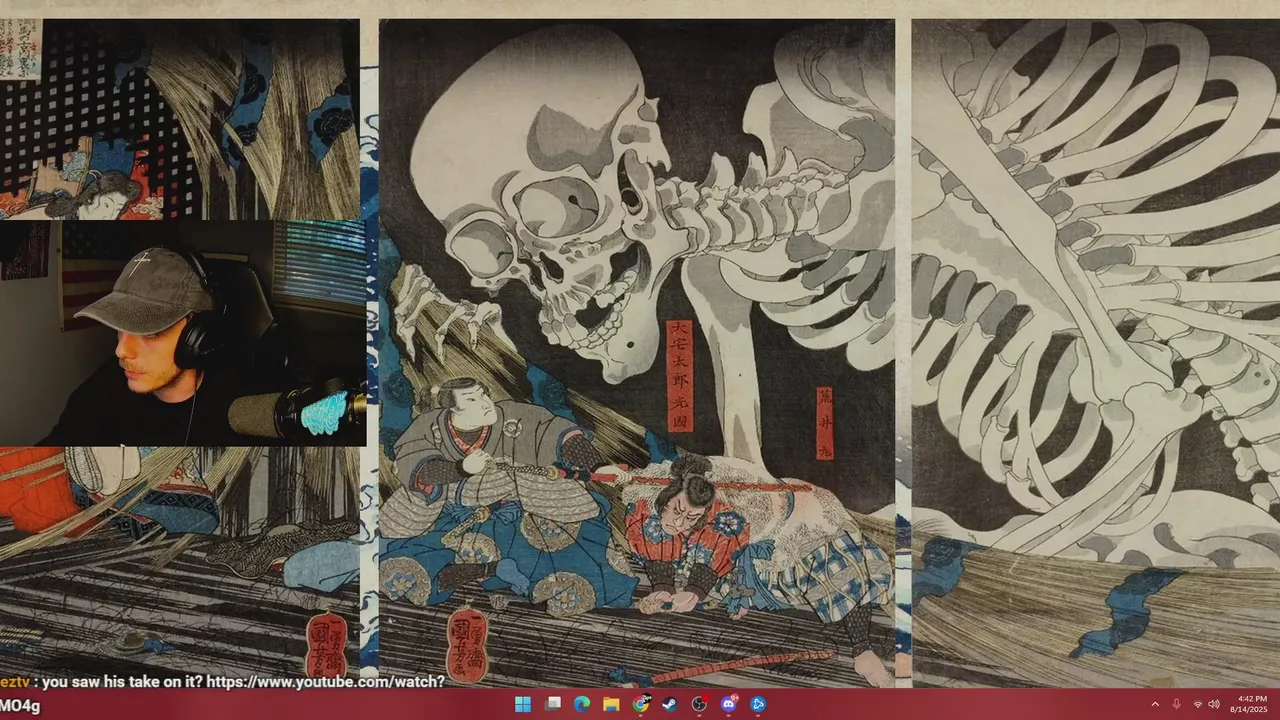Launch Microsoft Edge from the taskbar
The width and height of the screenshot is (1280, 720).
coord(582,704)
